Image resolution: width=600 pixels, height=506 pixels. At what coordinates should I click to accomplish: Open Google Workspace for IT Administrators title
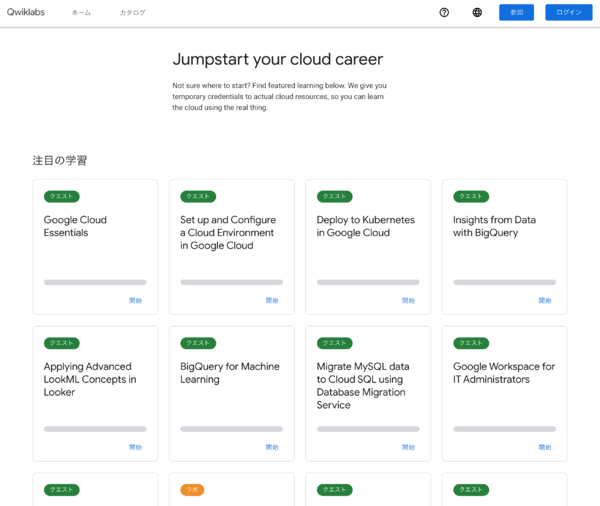pos(504,373)
